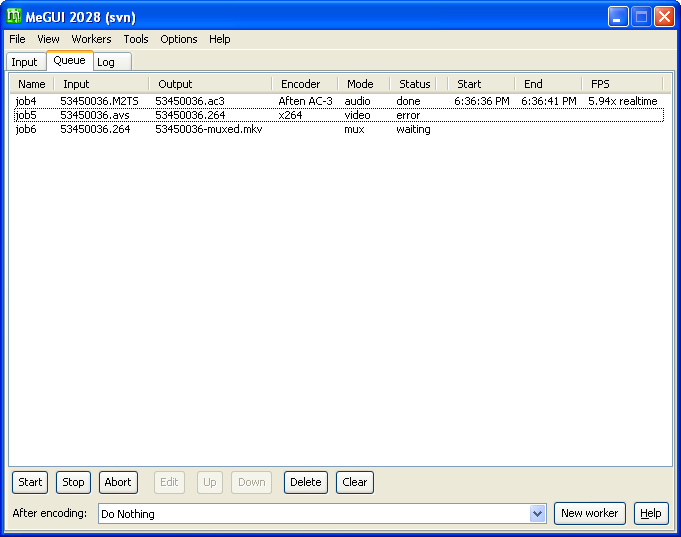Open the Help menu
This screenshot has width=681, height=537.
click(x=219, y=39)
